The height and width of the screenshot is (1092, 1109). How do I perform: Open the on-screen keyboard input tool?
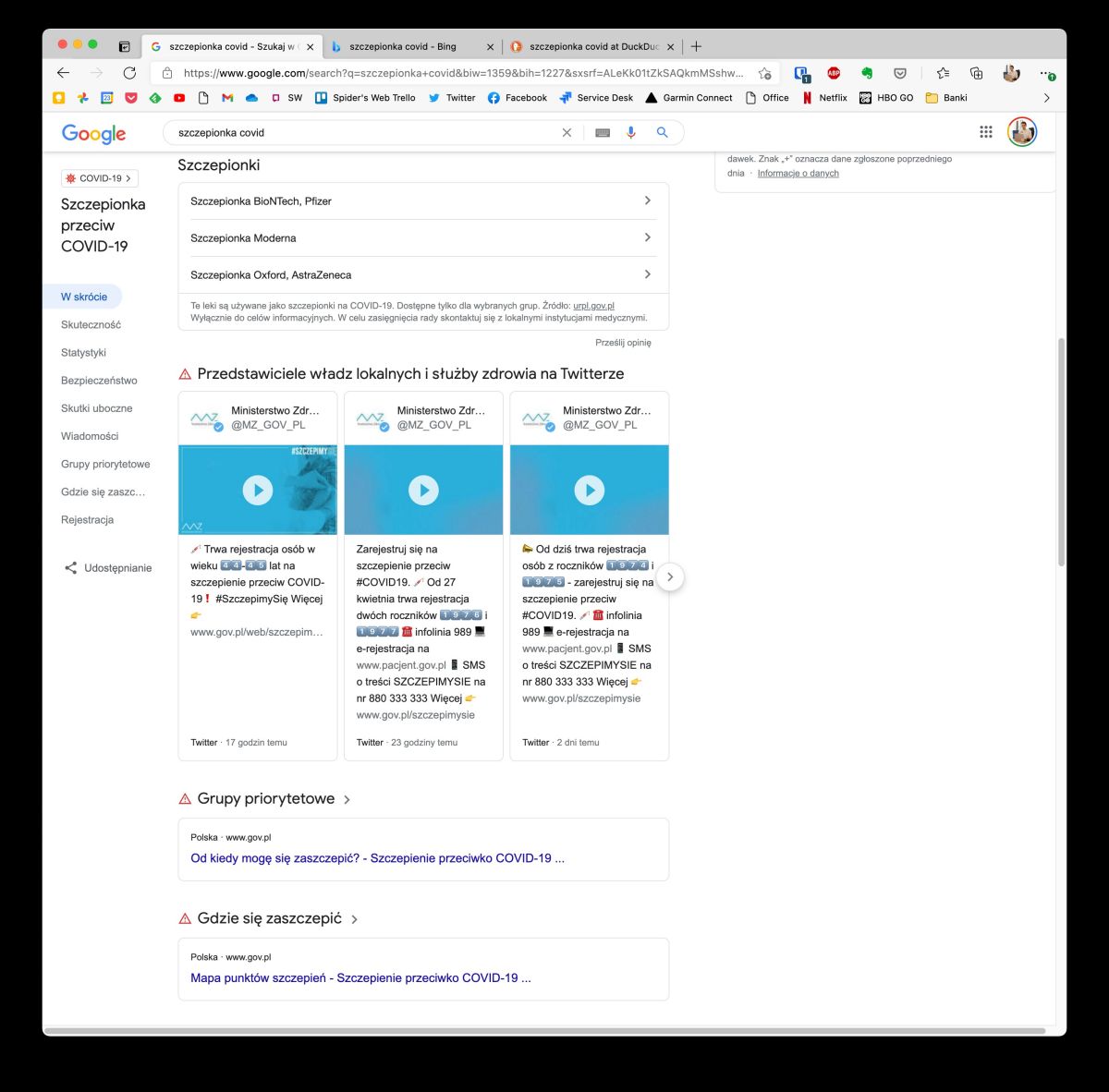click(x=603, y=133)
